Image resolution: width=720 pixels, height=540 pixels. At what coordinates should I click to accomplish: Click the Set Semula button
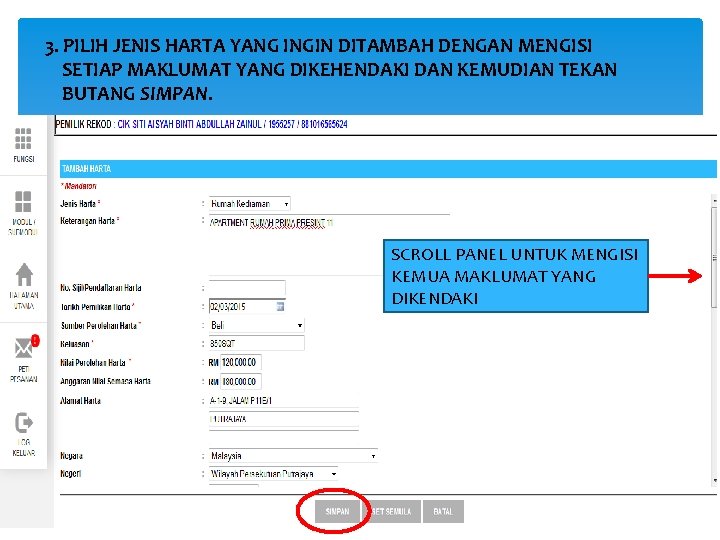click(x=392, y=512)
